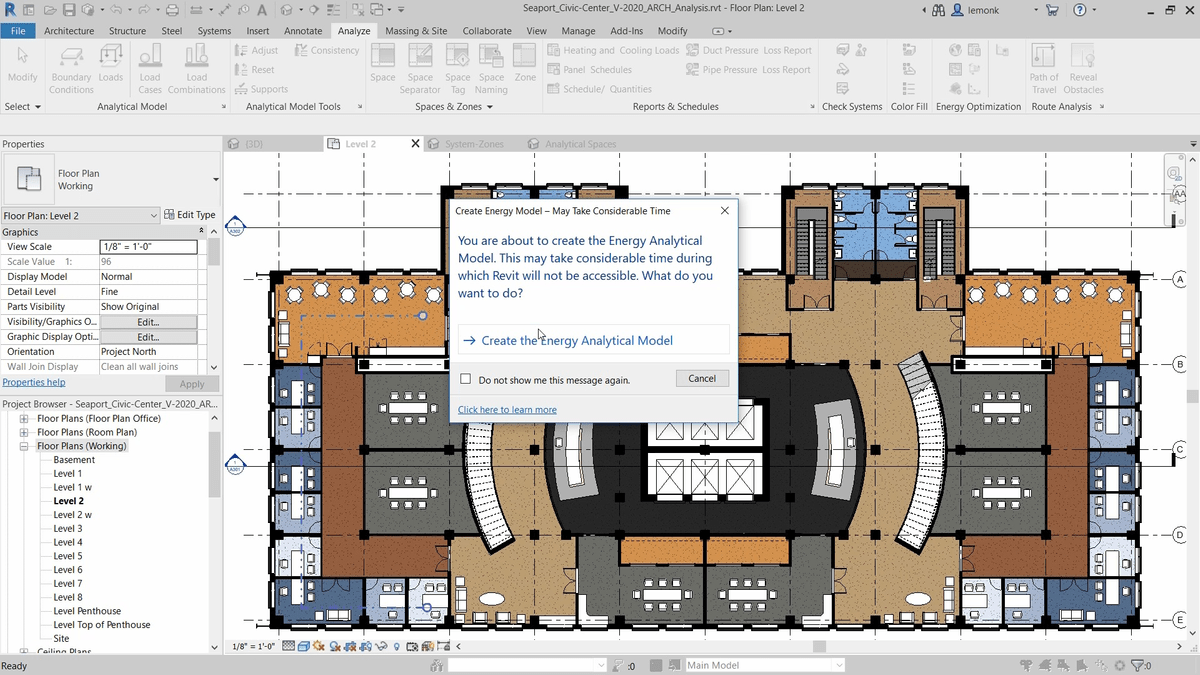Select the Reveal Obstacles tool
Screen dimensions: 1200x675
click(x=1083, y=68)
